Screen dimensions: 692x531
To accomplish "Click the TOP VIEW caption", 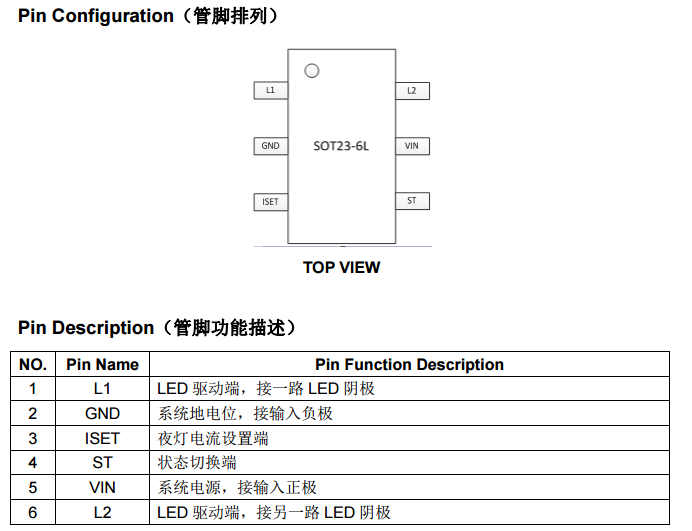I will click(x=341, y=267).
